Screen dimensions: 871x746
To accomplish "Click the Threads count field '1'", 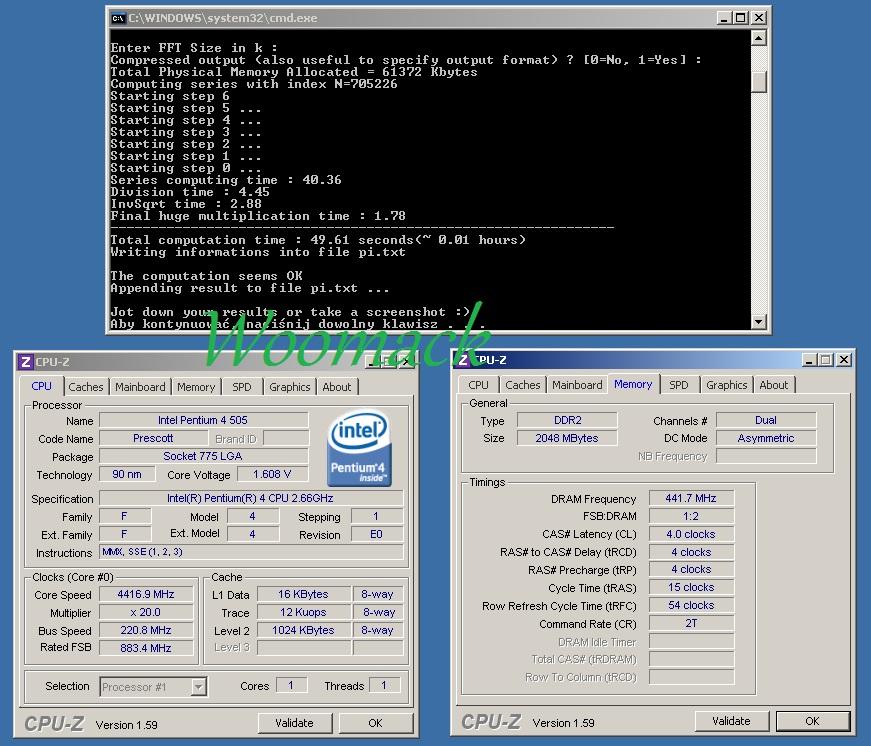I will (384, 686).
